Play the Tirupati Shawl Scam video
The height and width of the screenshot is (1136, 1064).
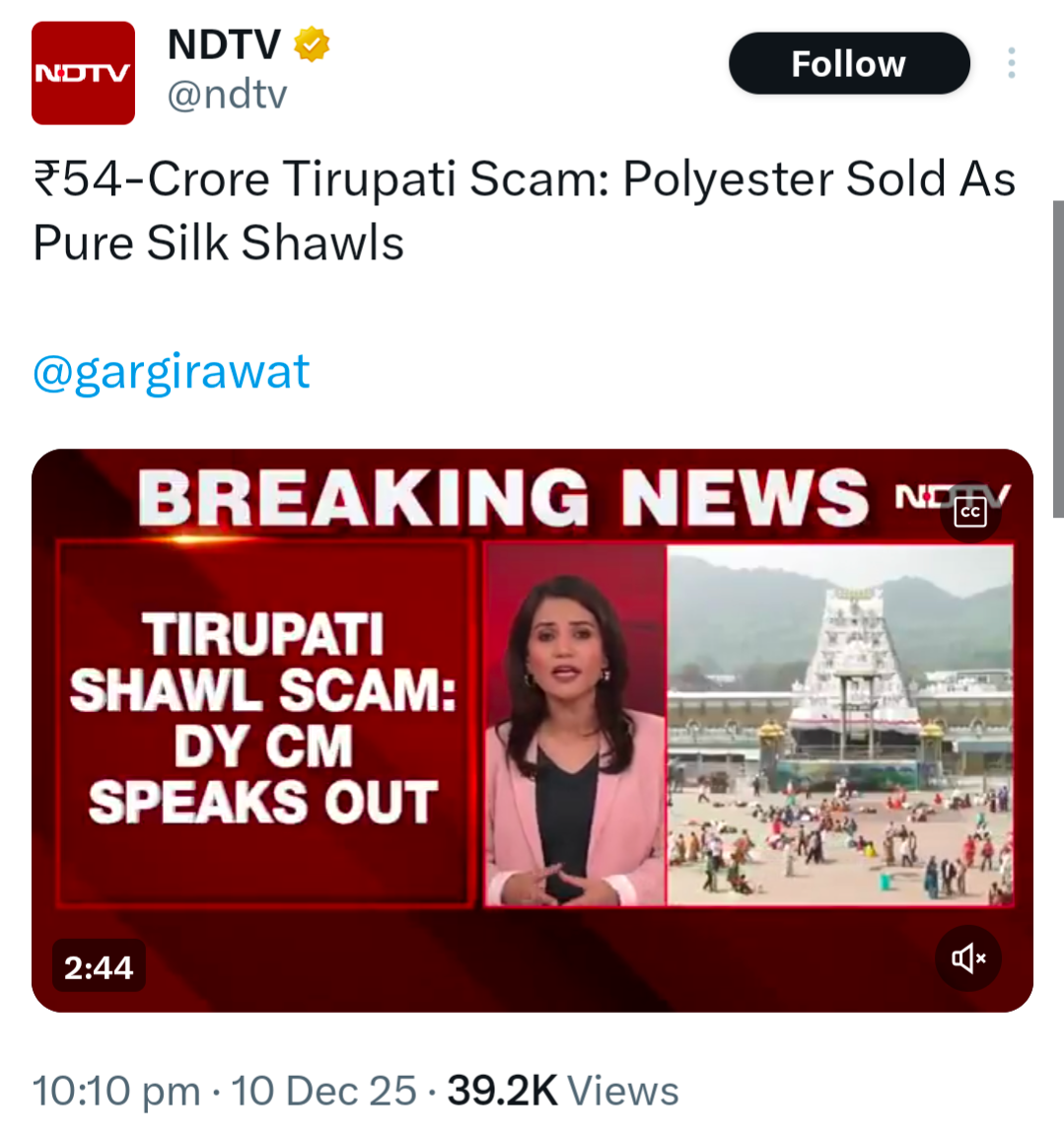point(532,731)
